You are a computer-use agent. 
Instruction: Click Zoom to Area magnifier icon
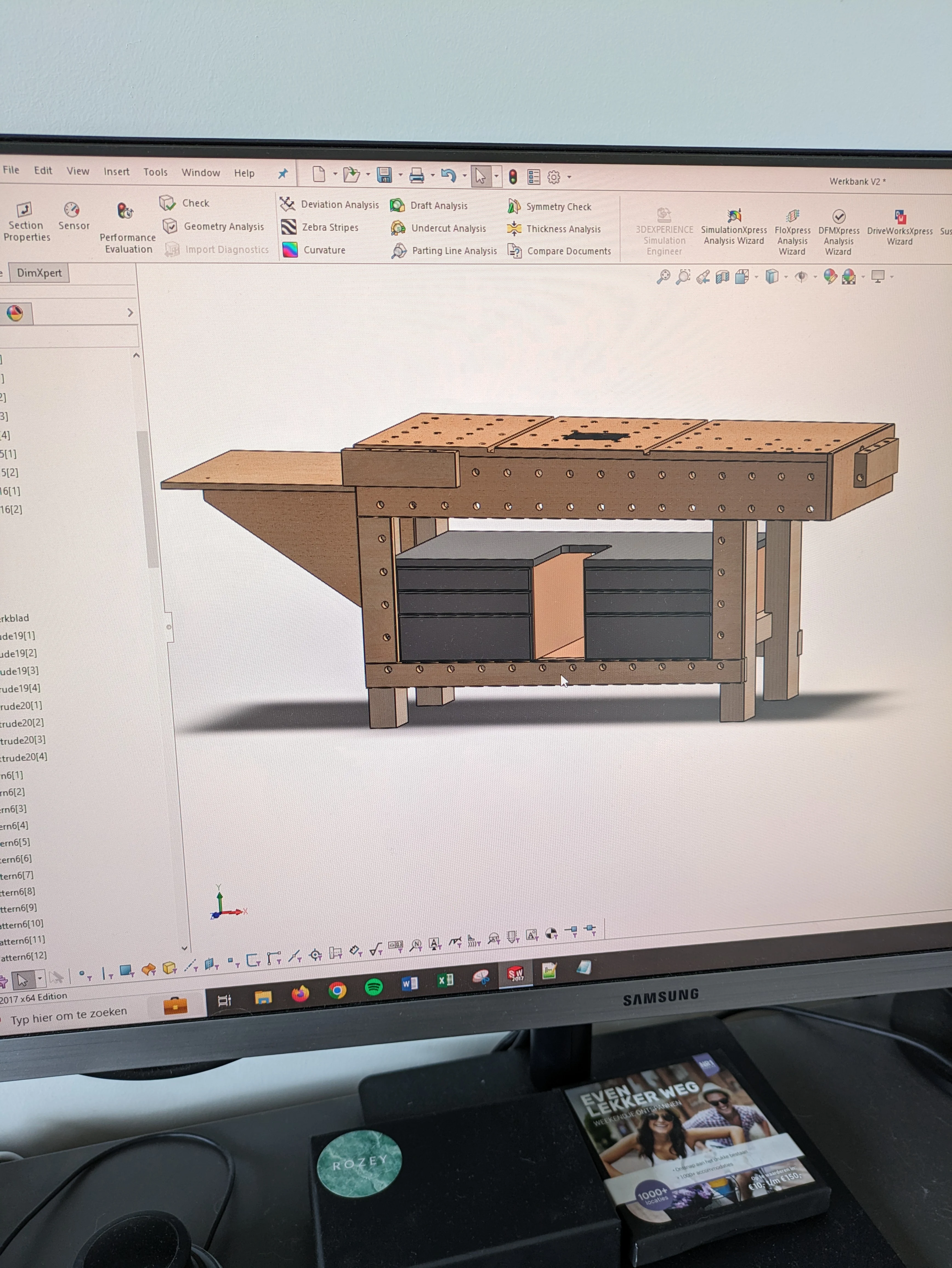pyautogui.click(x=683, y=278)
